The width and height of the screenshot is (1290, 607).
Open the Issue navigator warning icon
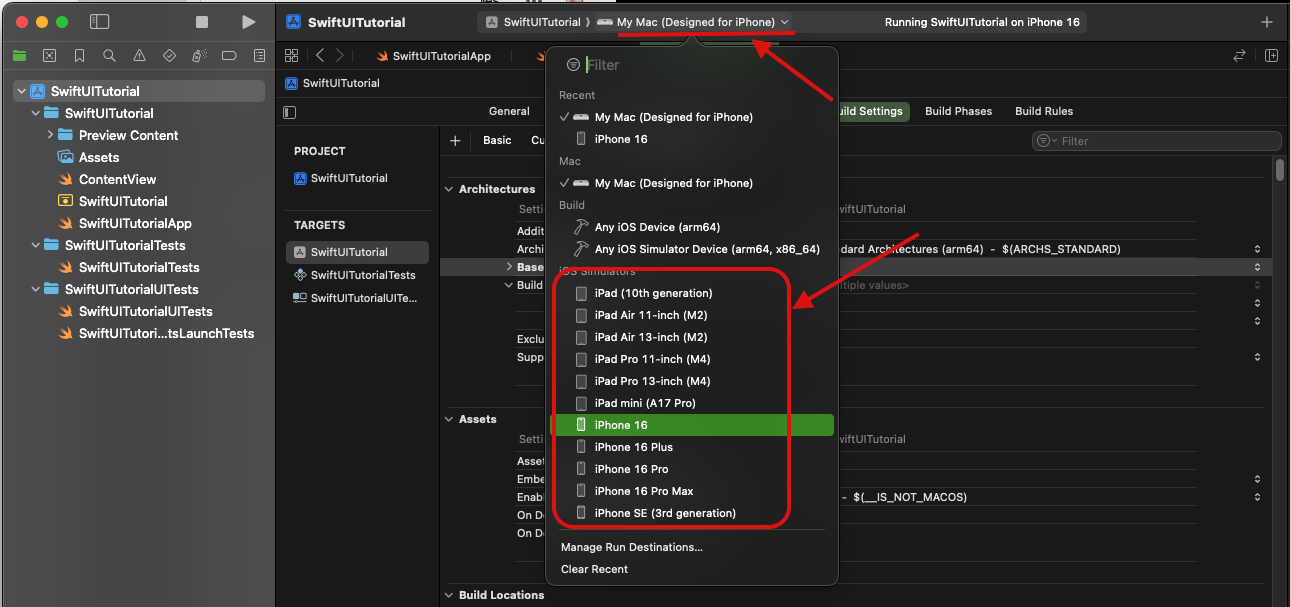tap(139, 56)
